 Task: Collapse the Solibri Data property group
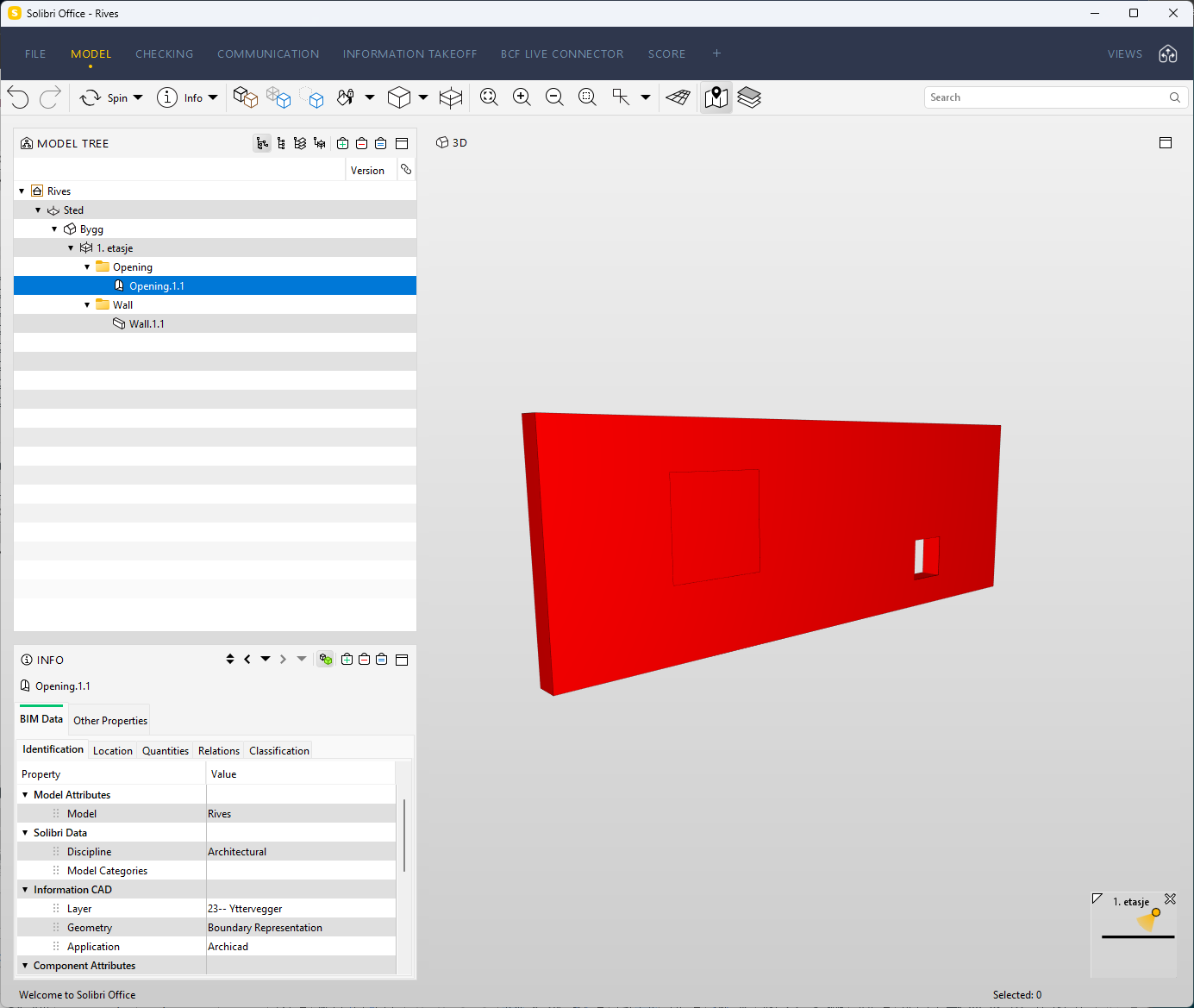25,833
